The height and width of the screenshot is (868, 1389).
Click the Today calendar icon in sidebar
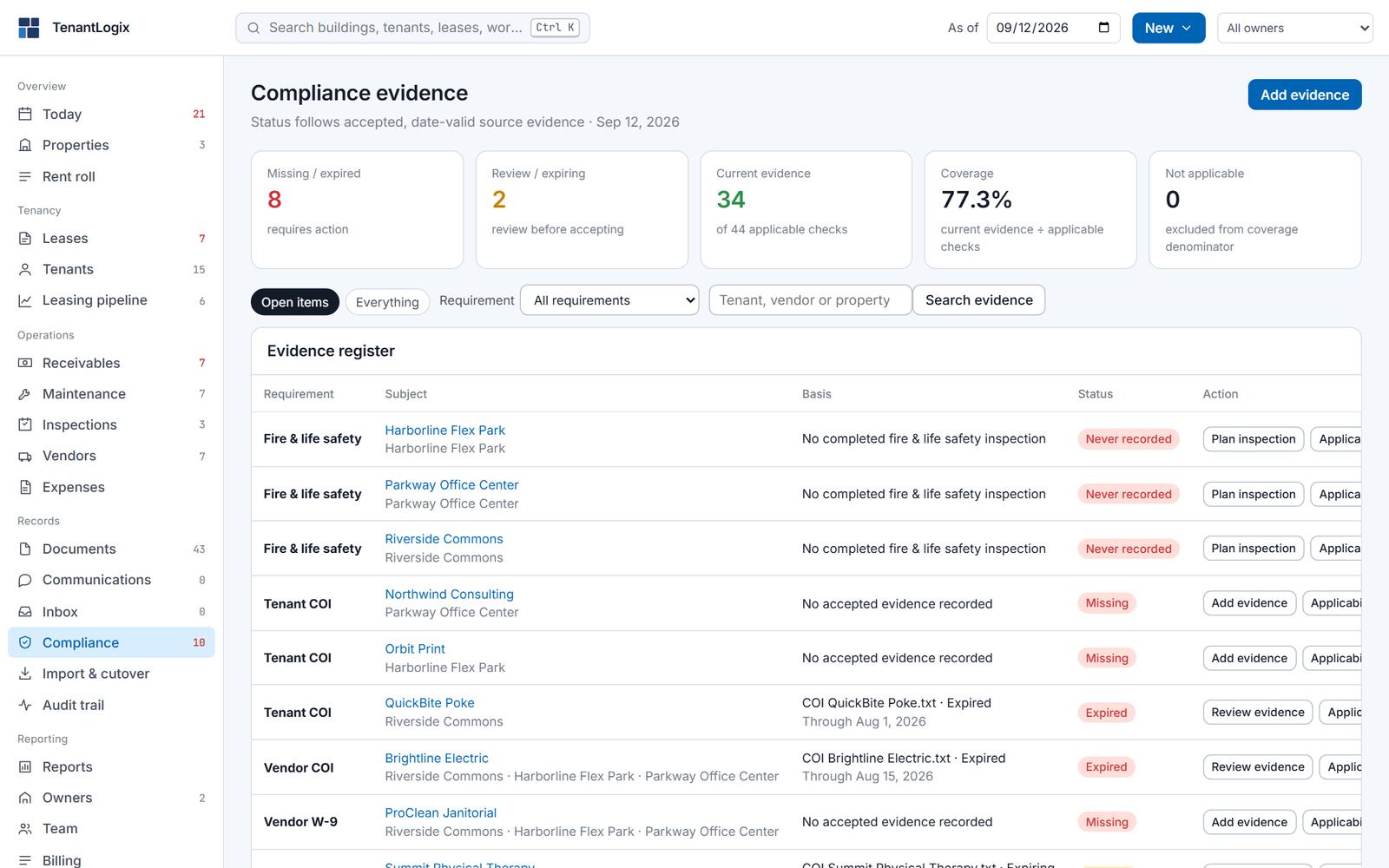pyautogui.click(x=25, y=114)
